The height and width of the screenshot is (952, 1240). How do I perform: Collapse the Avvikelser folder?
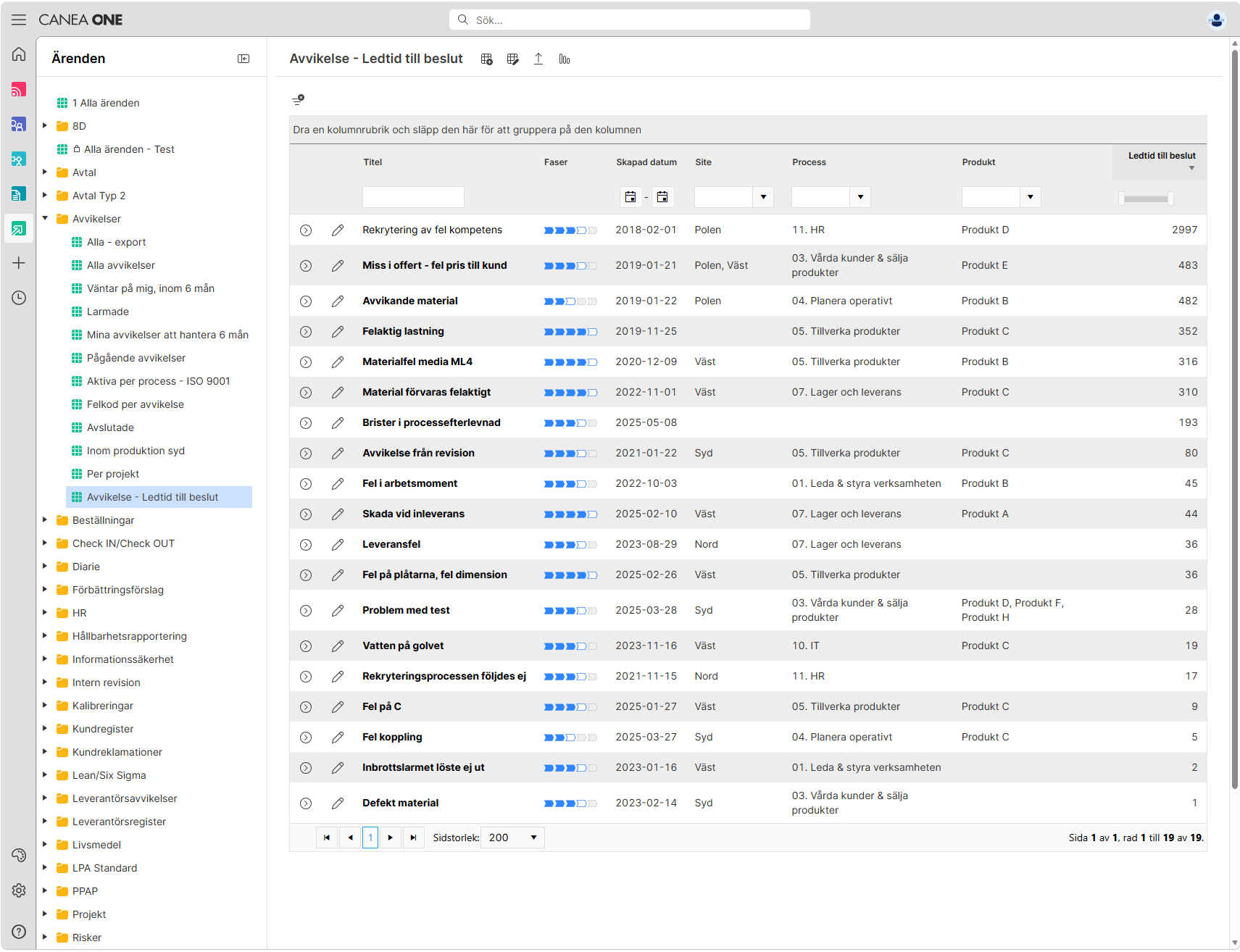(x=45, y=219)
